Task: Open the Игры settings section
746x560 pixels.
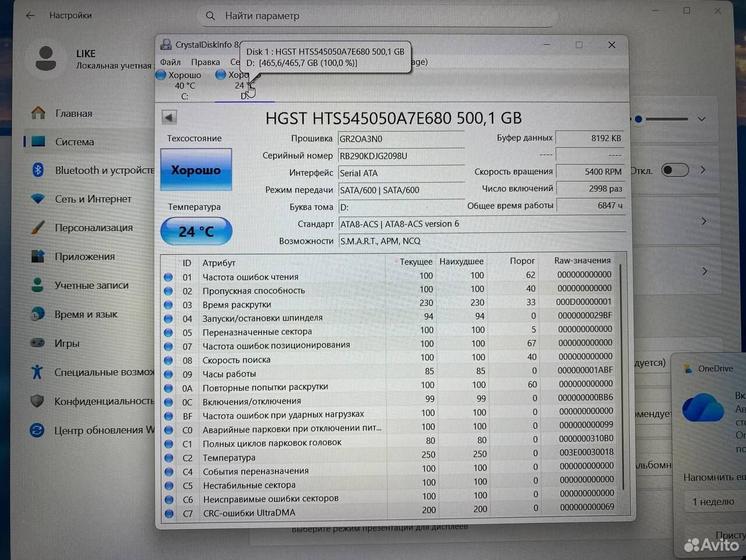Action: coord(67,343)
